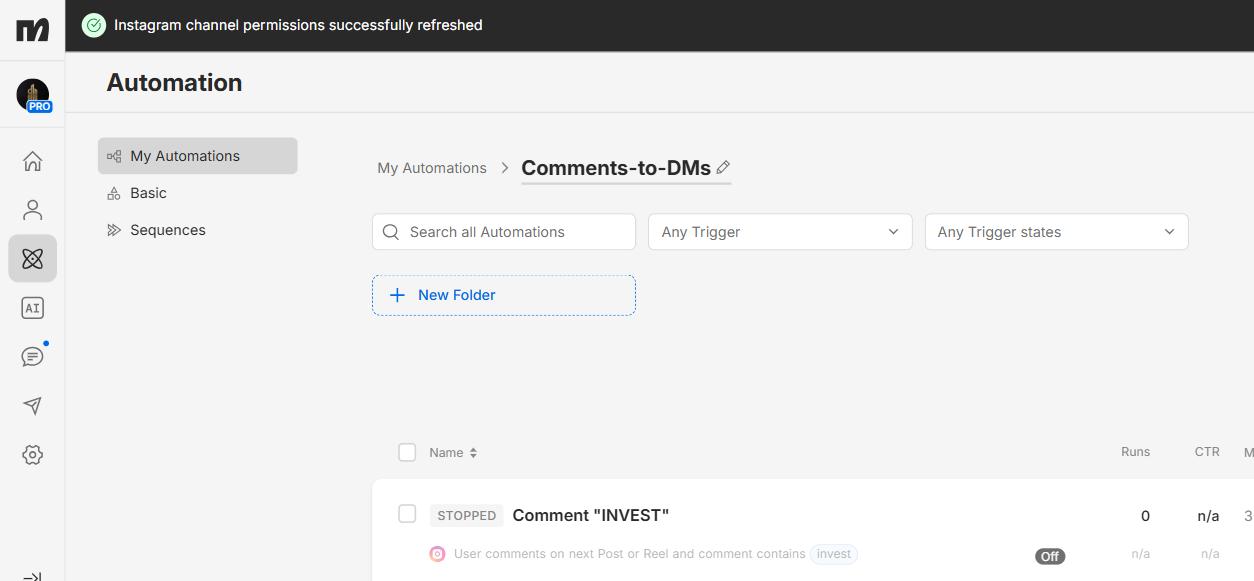The width and height of the screenshot is (1254, 581).
Task: Select Sequences in the Automation menu
Action: click(167, 230)
